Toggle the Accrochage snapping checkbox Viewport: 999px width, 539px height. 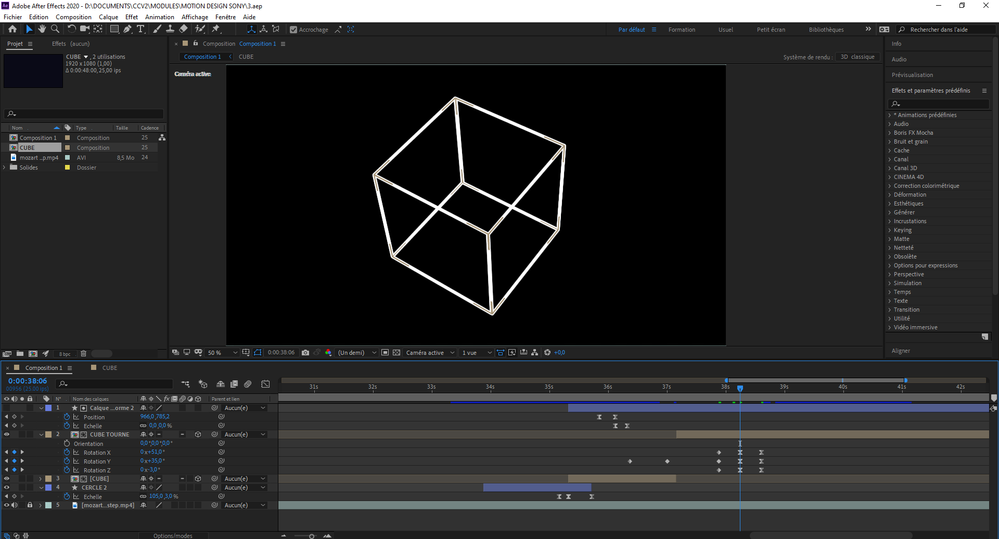[293, 30]
